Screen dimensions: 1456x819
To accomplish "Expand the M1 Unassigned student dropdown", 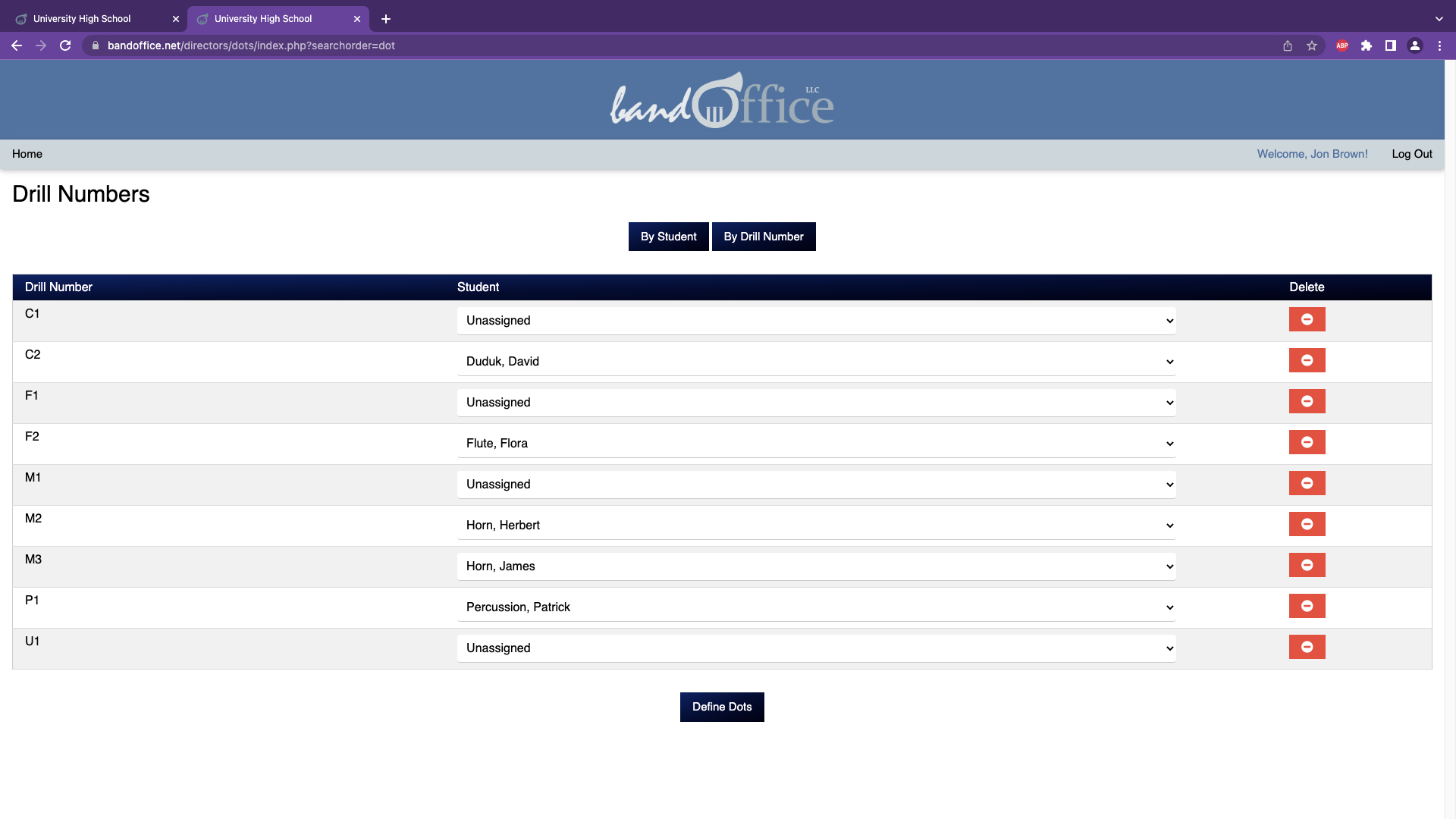I will point(816,485).
